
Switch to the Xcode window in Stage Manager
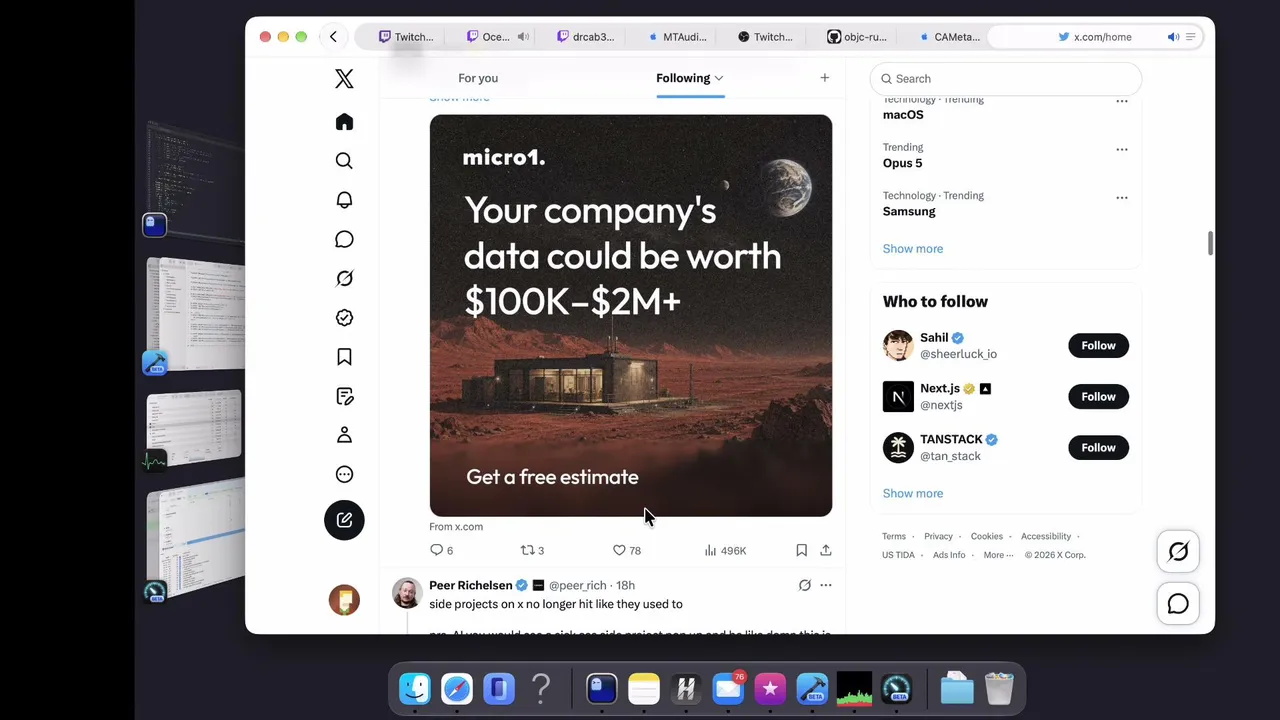[x=194, y=317]
